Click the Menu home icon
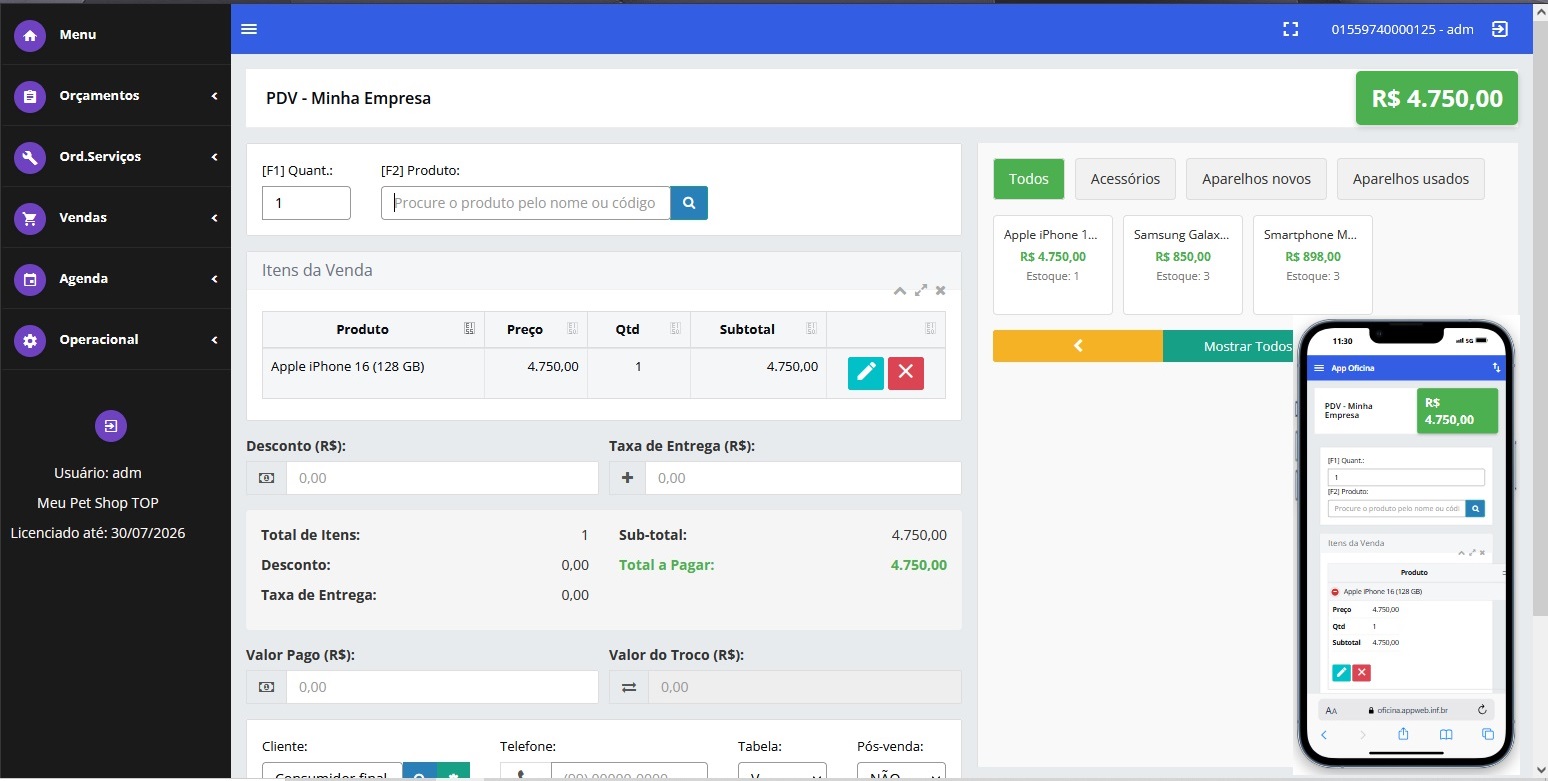This screenshot has height=781, width=1548. (x=30, y=35)
